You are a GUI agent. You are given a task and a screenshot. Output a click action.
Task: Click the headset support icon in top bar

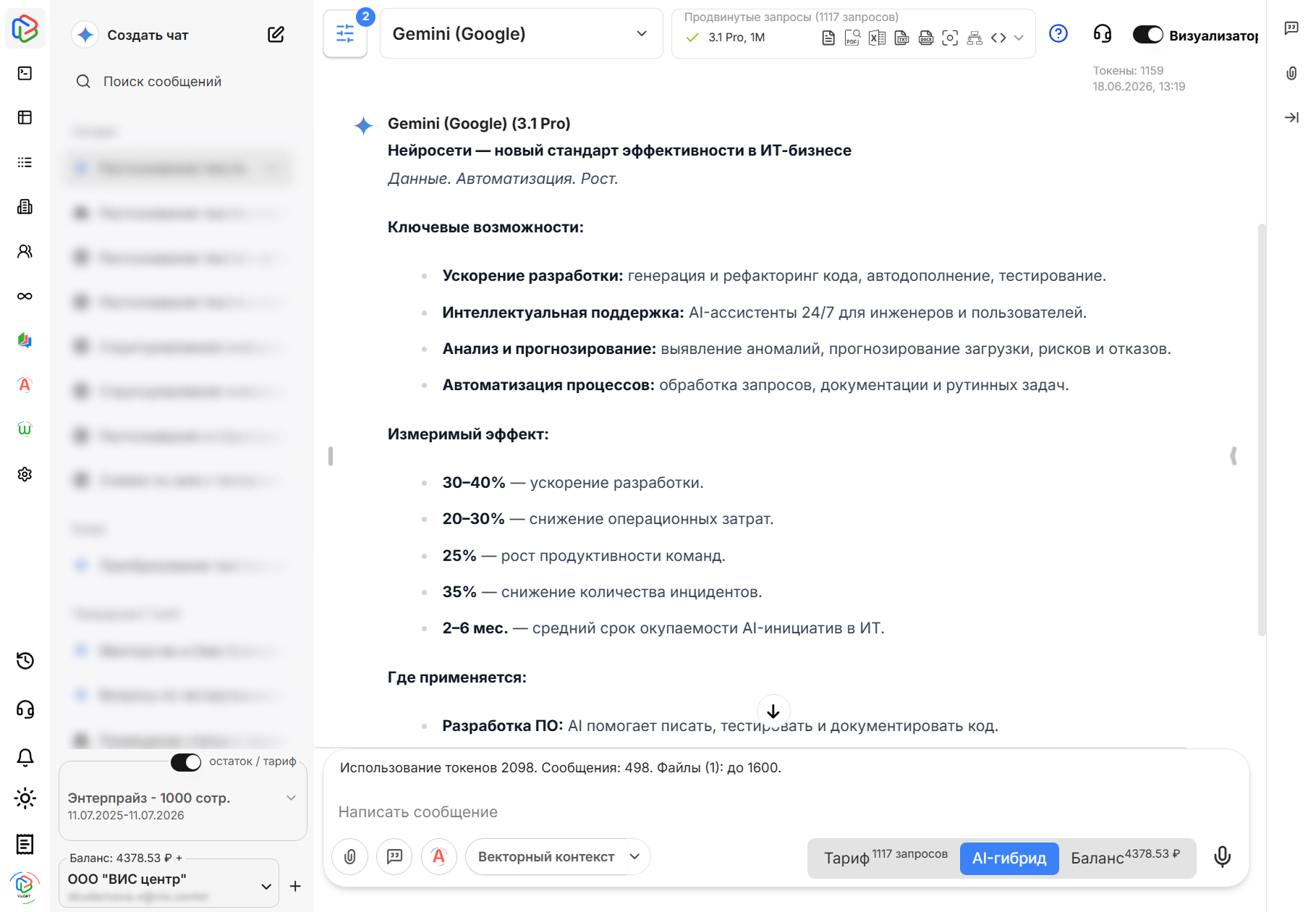click(x=1103, y=33)
